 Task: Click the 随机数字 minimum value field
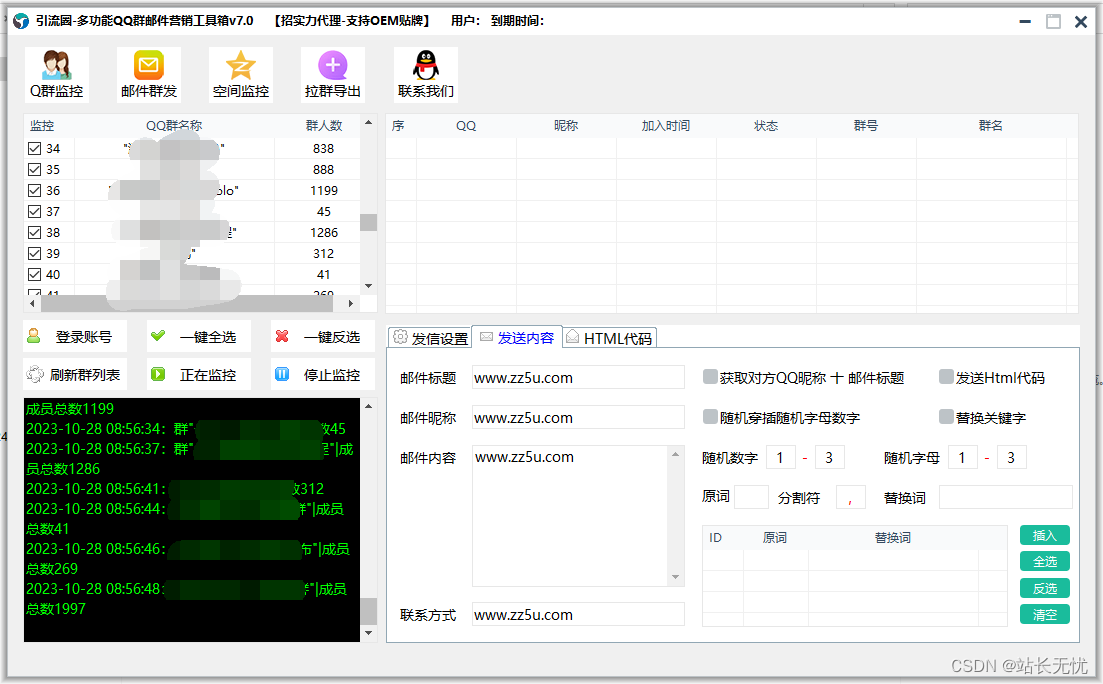tap(781, 457)
